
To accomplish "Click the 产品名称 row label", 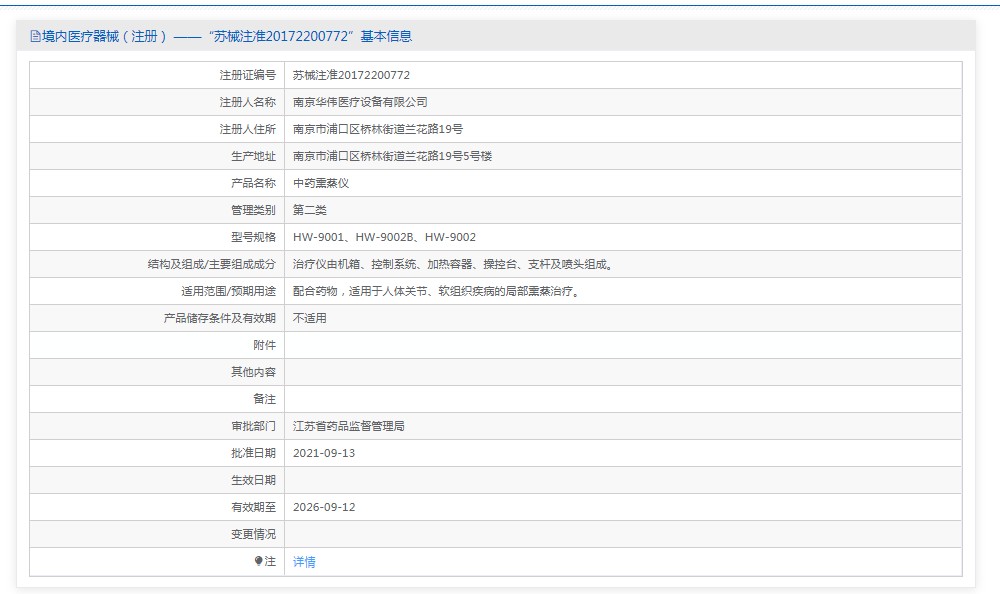I will click(253, 183).
